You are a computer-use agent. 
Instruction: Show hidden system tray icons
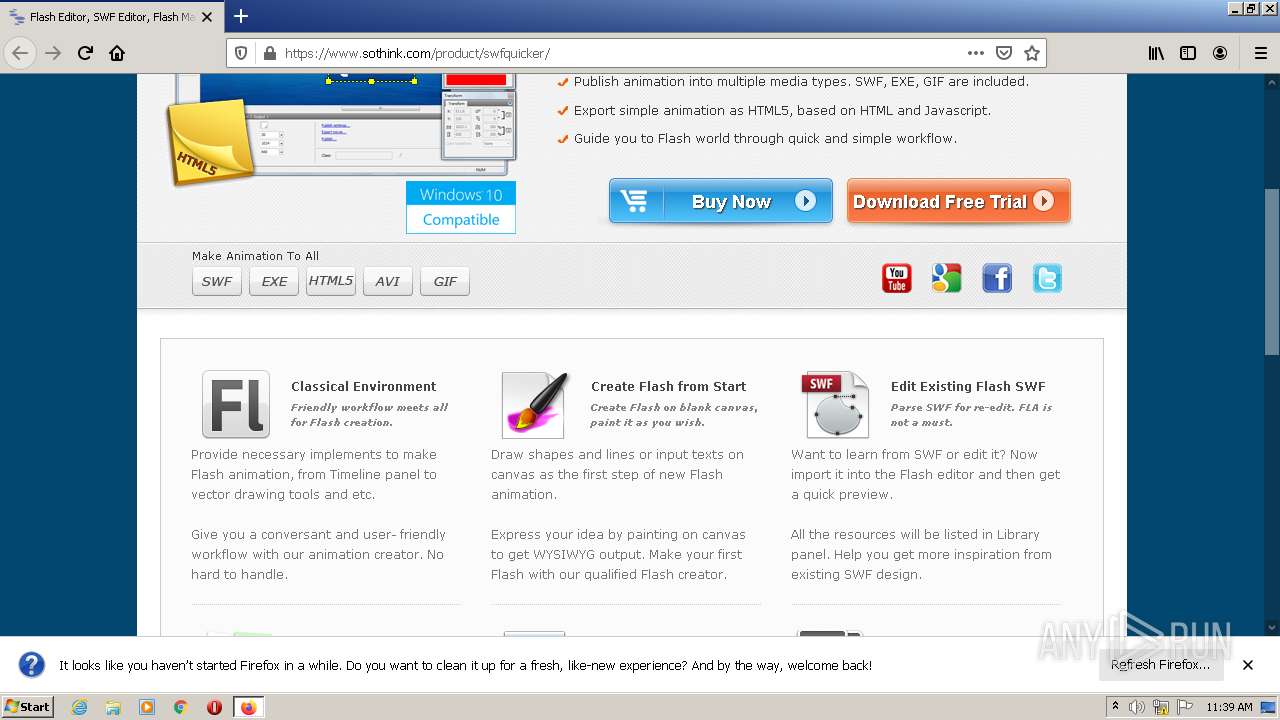tap(1116, 706)
